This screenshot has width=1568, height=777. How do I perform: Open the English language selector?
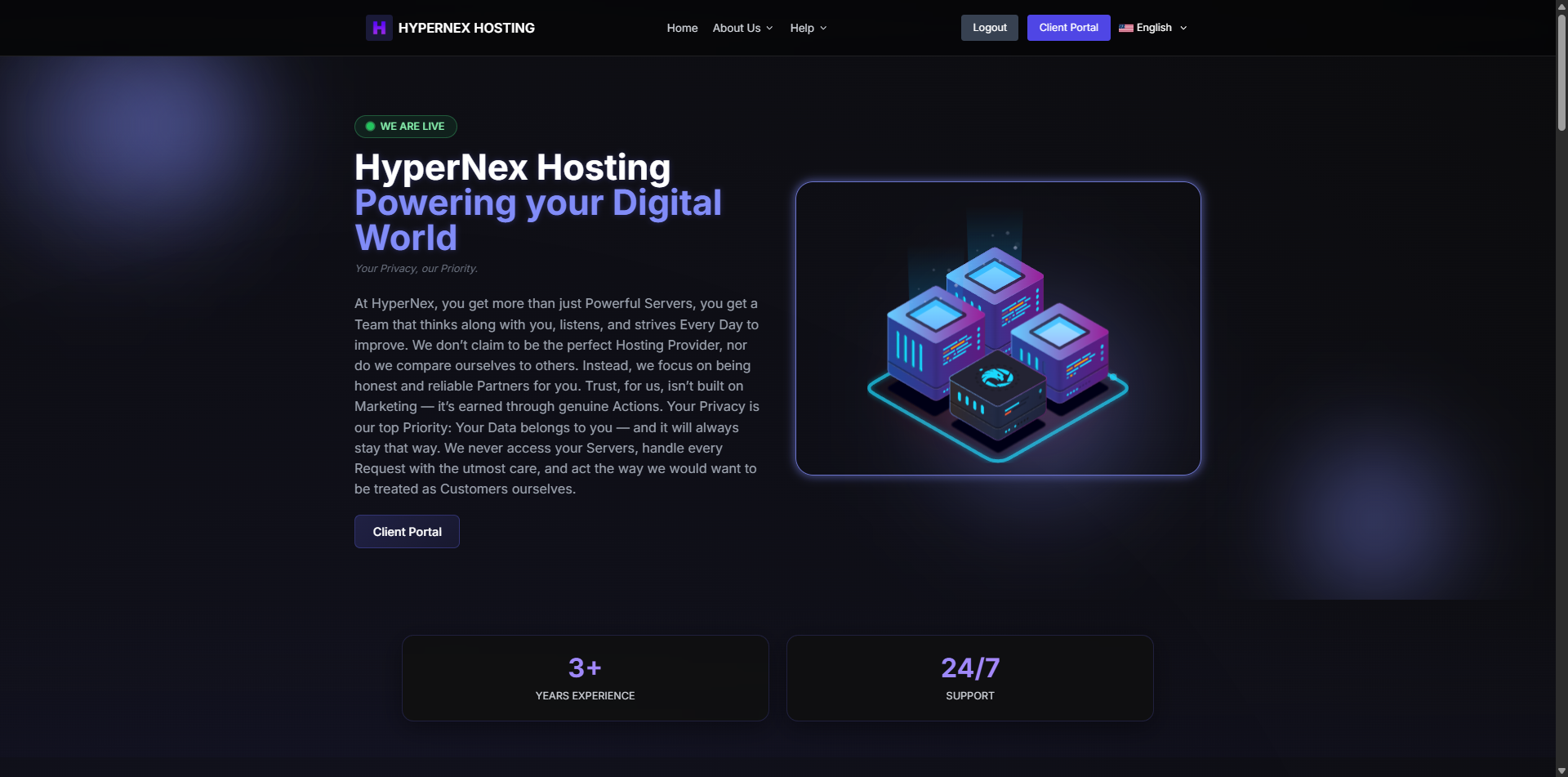click(x=1153, y=27)
